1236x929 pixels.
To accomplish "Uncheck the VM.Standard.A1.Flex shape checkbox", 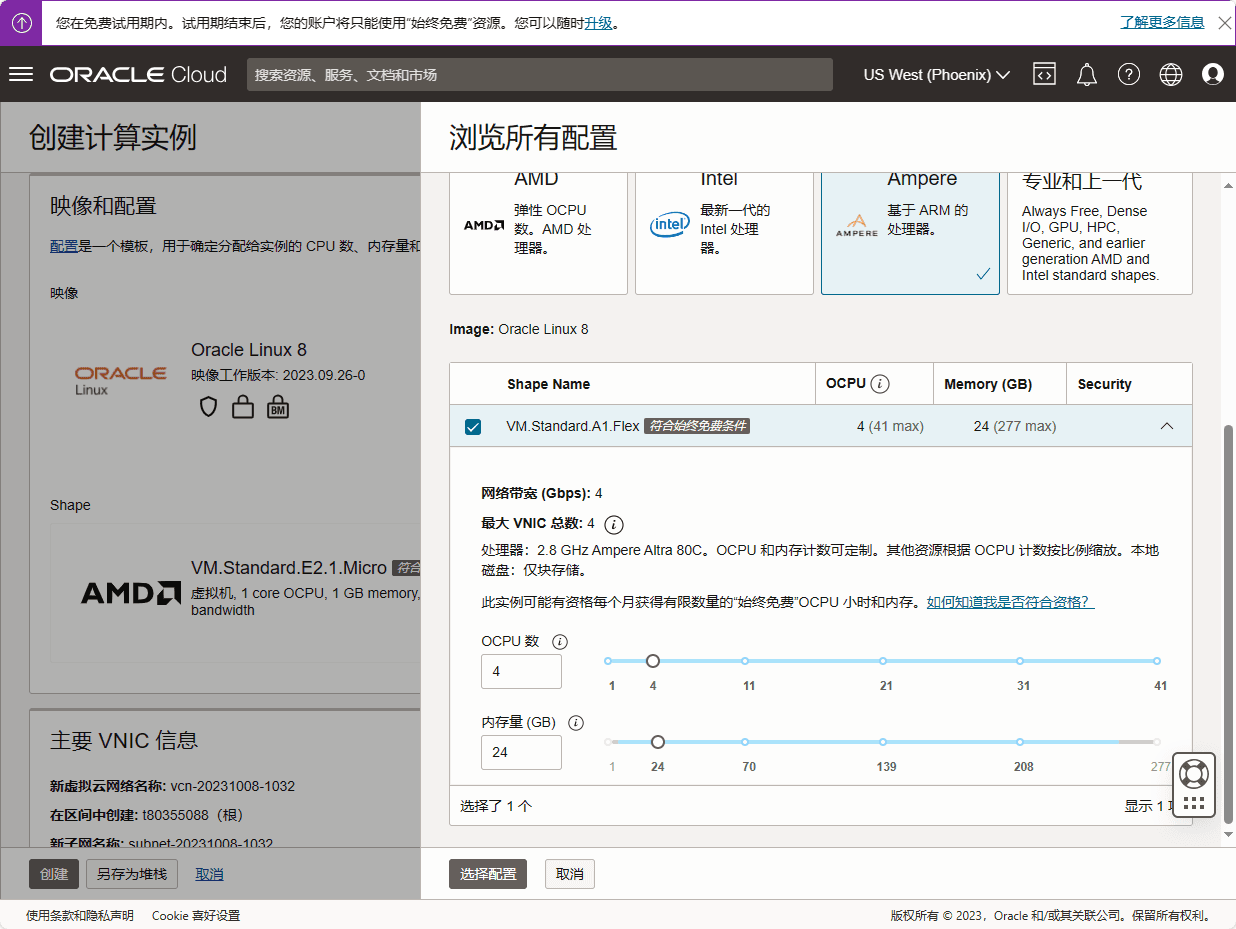I will point(473,427).
